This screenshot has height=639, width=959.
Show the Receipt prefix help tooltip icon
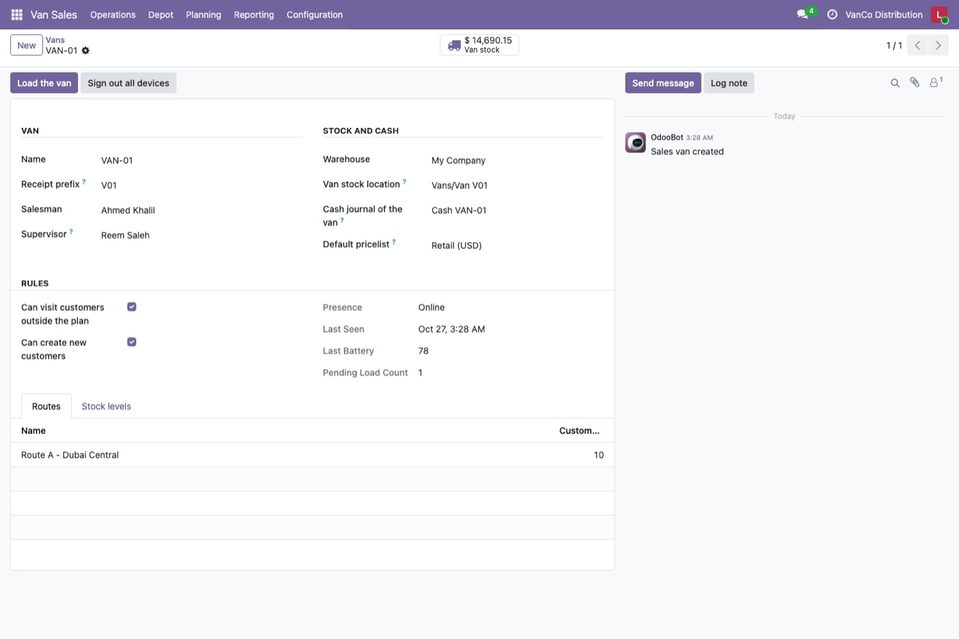tap(84, 182)
